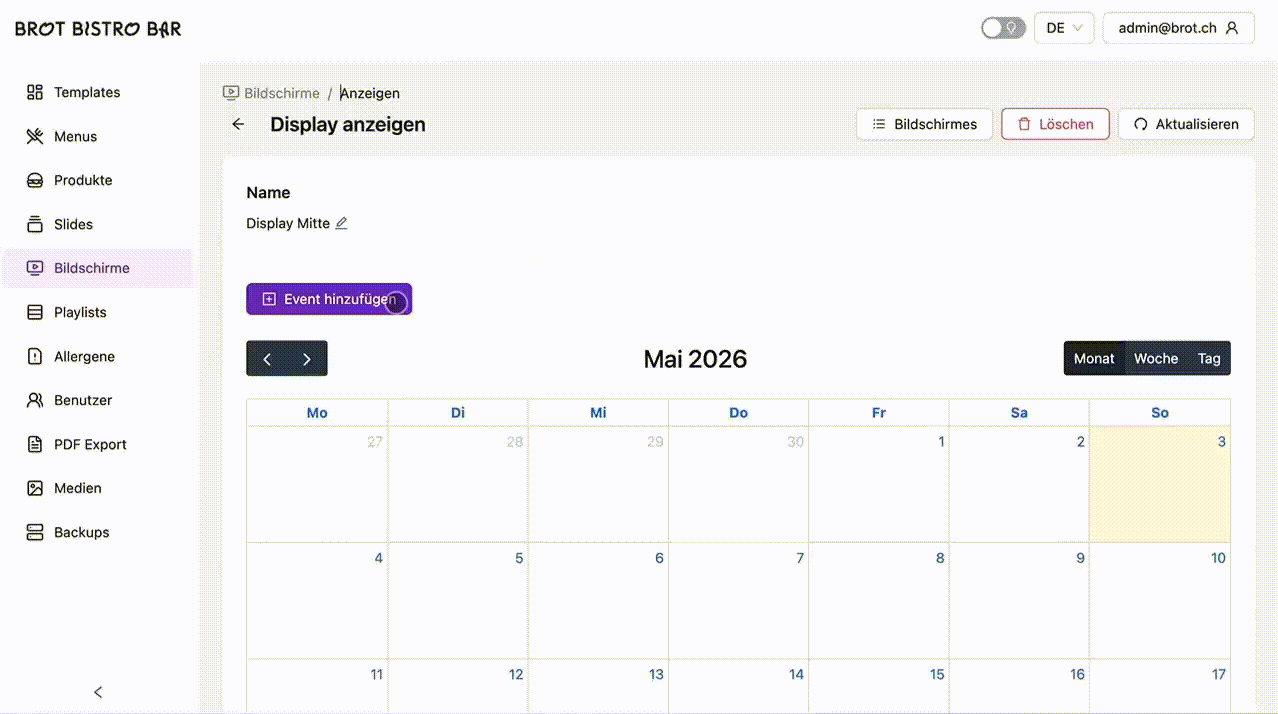
Task: Open the DE language dropdown
Action: pyautogui.click(x=1064, y=28)
